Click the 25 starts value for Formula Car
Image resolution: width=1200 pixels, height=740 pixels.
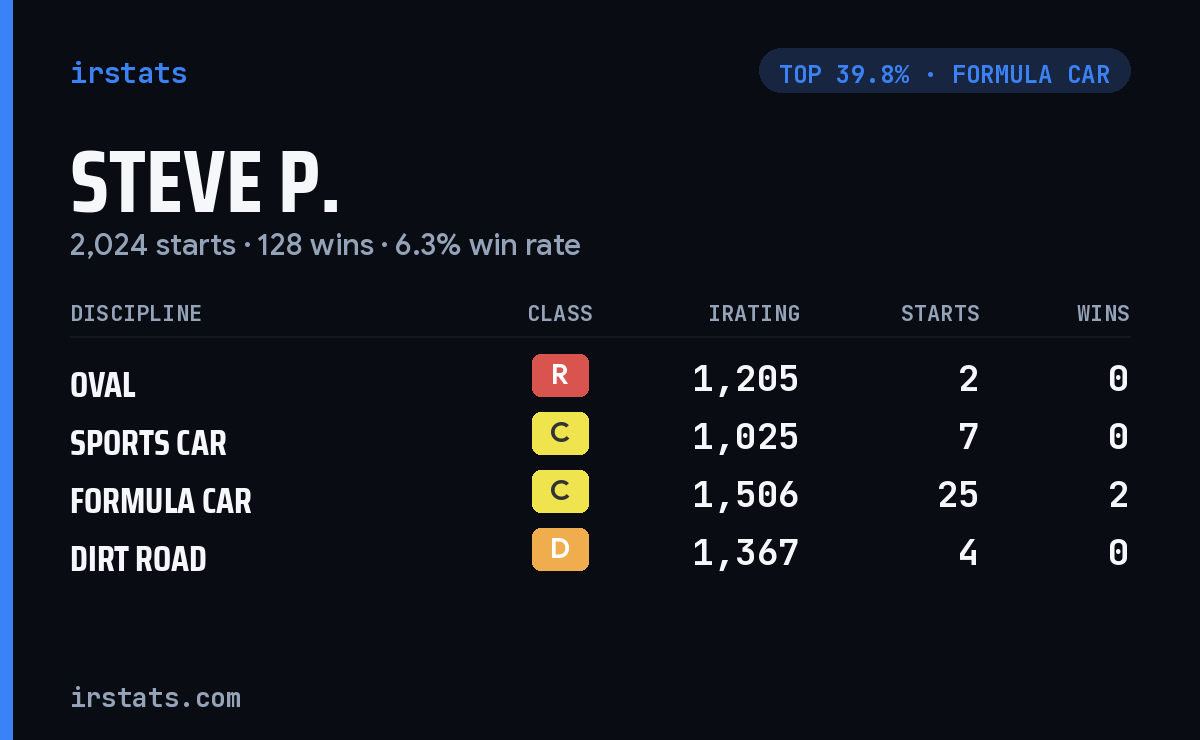[958, 495]
